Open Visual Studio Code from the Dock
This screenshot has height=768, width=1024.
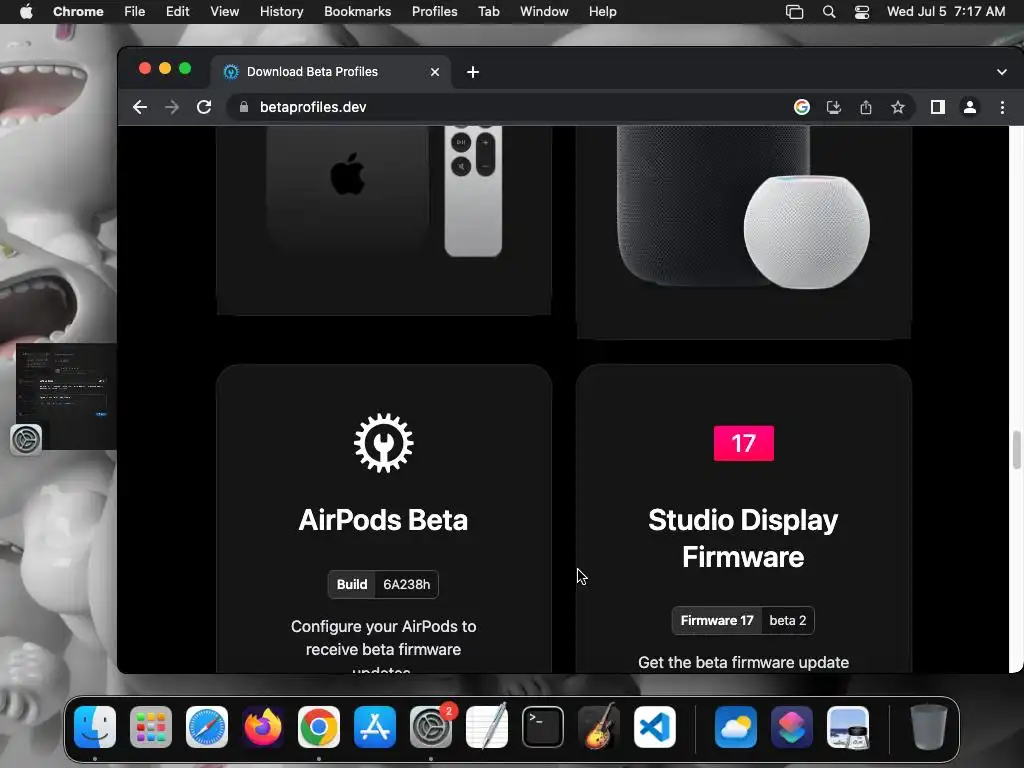[655, 727]
